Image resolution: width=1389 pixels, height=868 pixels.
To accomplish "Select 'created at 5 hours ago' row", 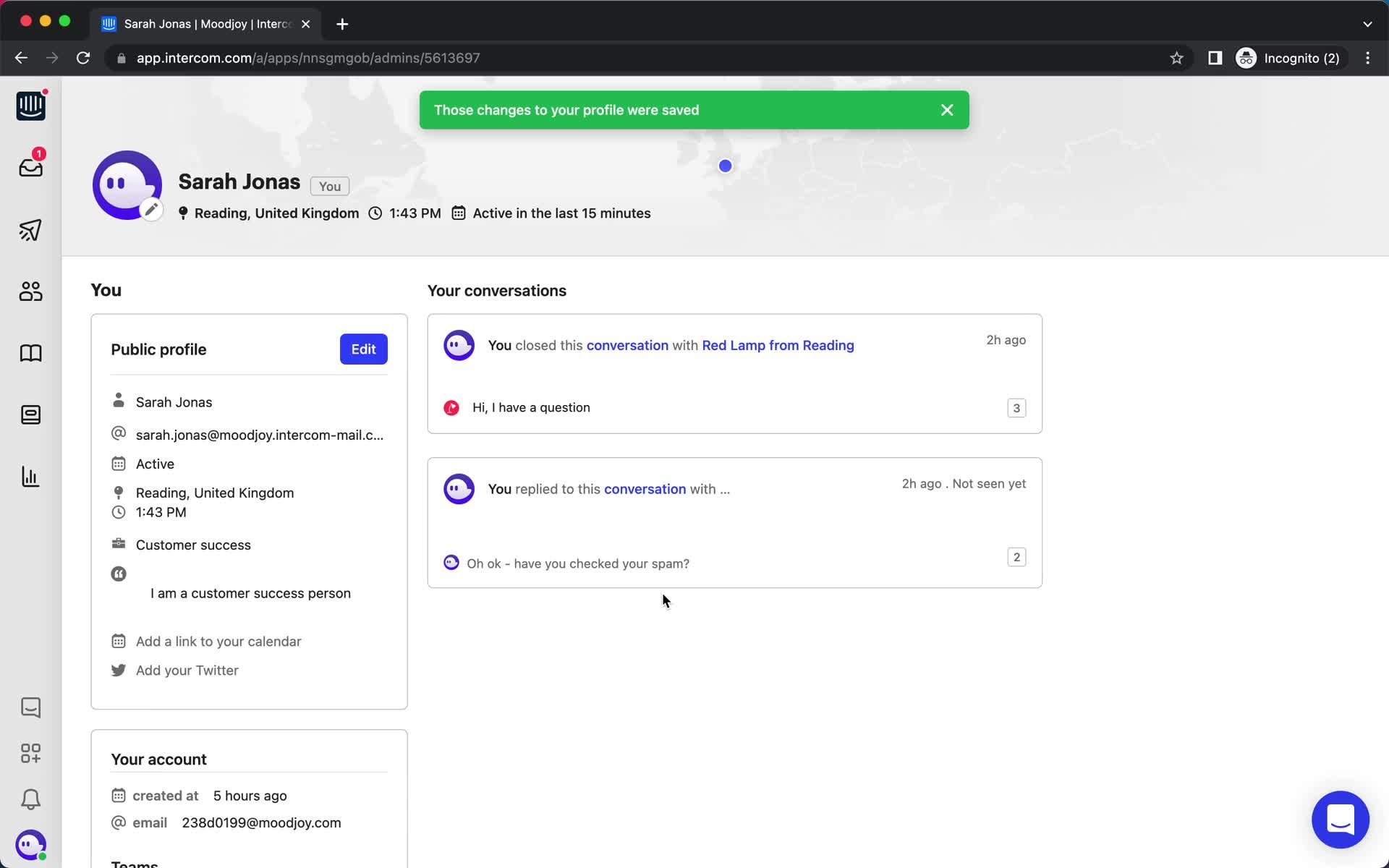I will pyautogui.click(x=199, y=796).
